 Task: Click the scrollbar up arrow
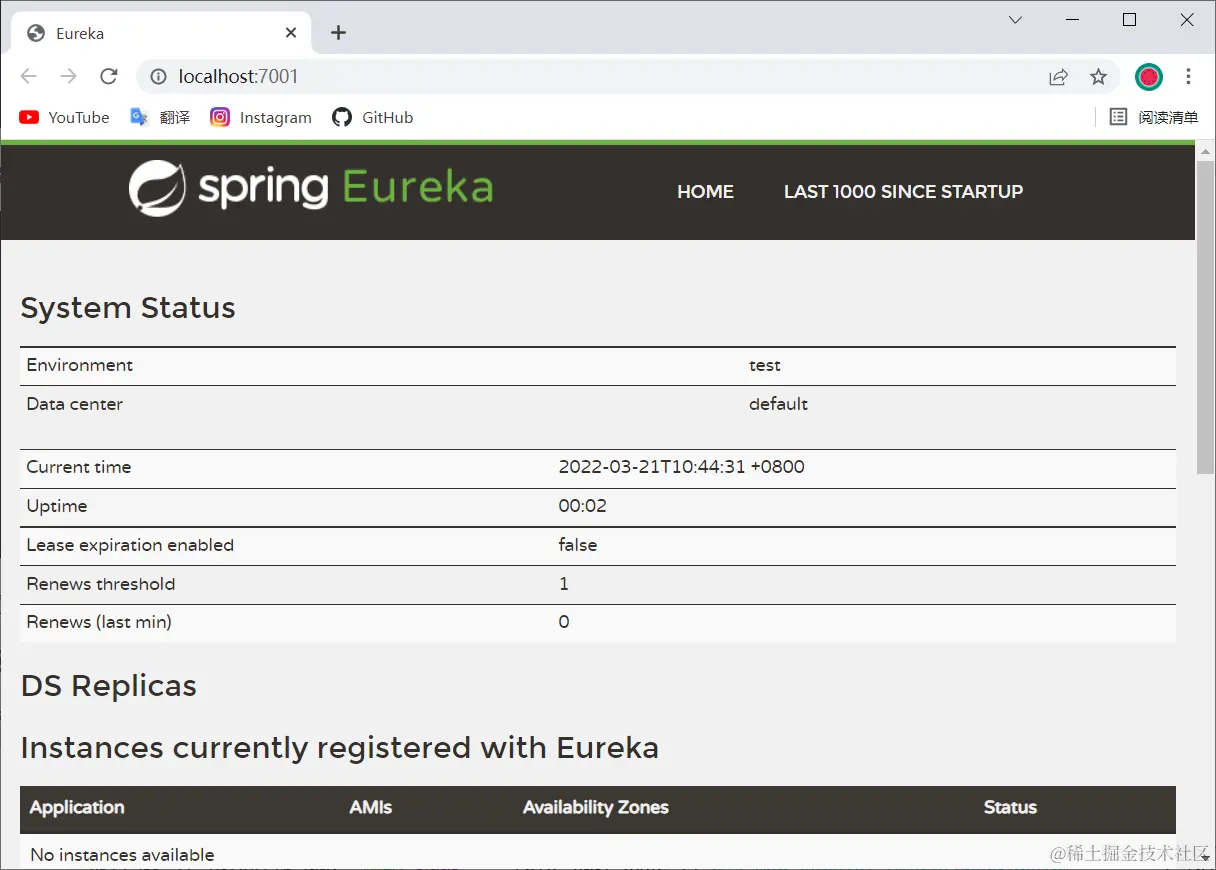pos(1205,152)
